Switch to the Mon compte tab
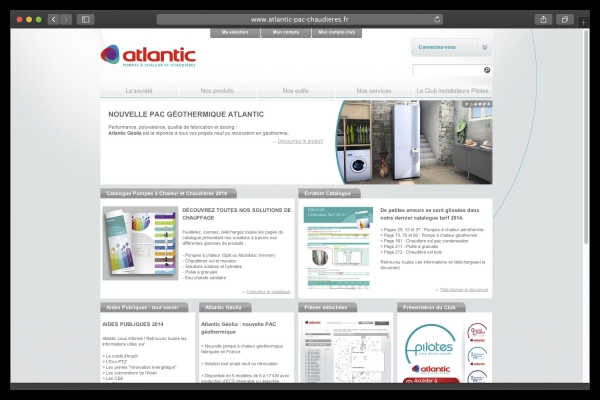Screen dimensions: 600x400 click(x=285, y=32)
